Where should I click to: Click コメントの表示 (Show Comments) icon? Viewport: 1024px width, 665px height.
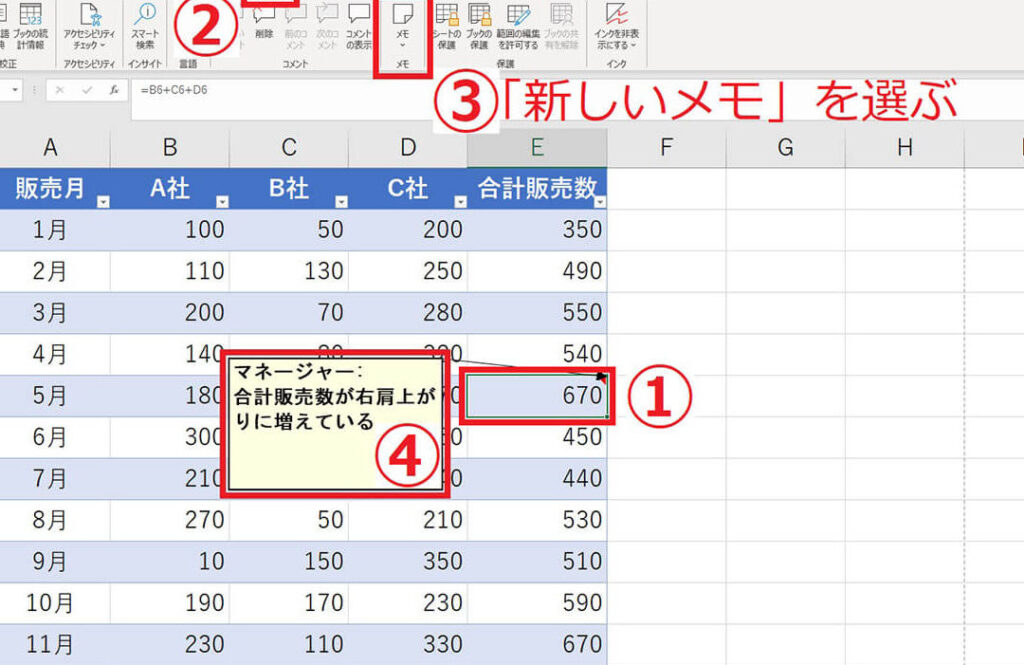coord(358,26)
